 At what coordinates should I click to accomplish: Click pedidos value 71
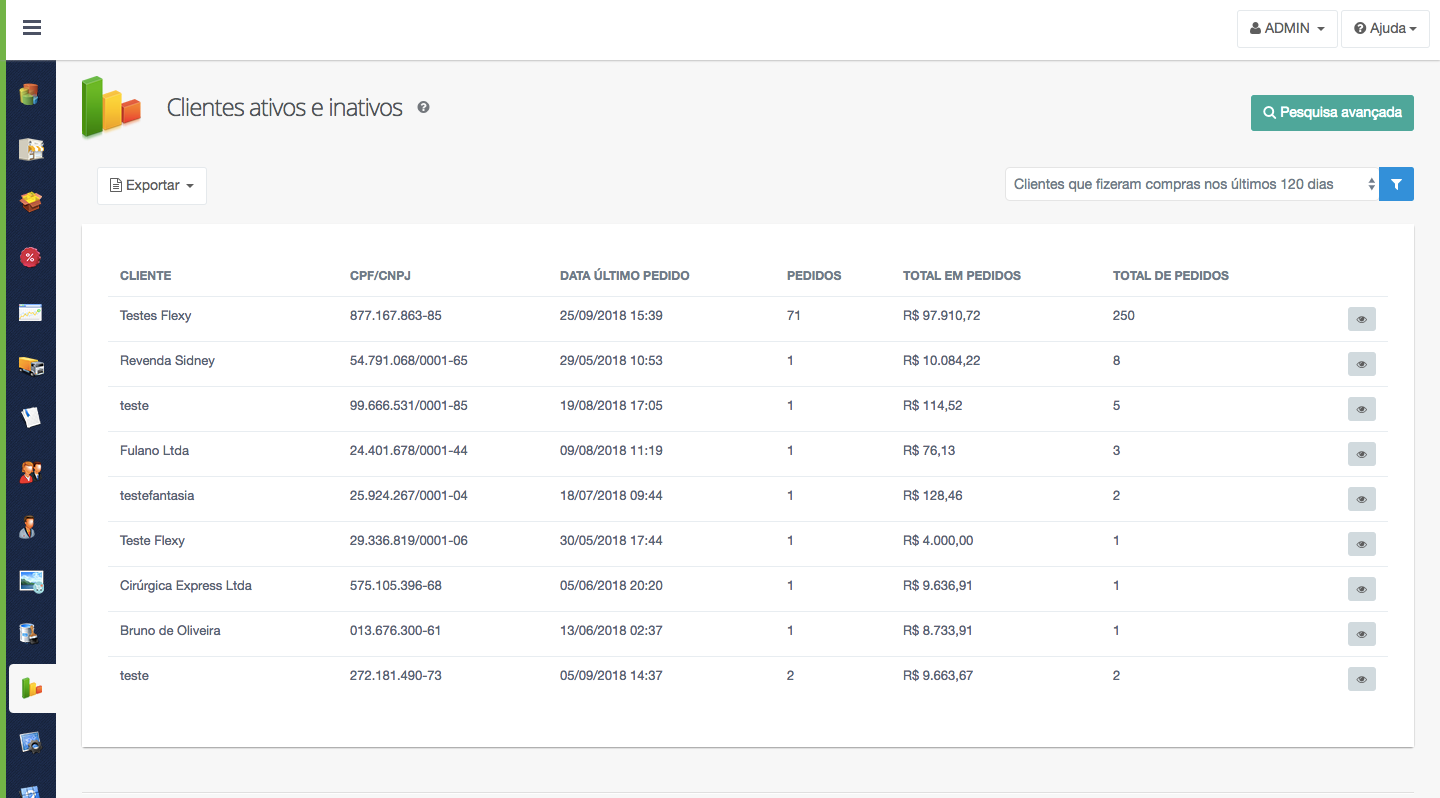coord(794,316)
